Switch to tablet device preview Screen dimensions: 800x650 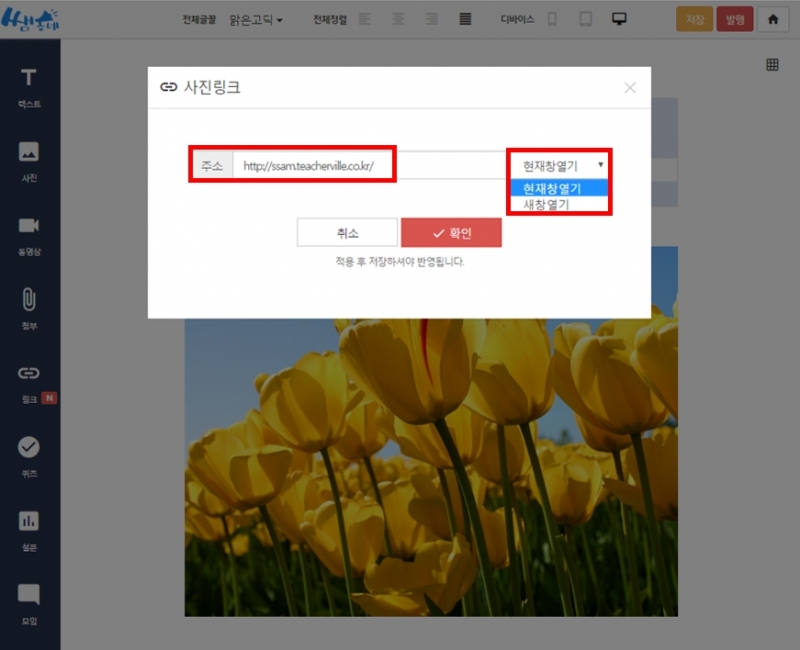[x=586, y=19]
